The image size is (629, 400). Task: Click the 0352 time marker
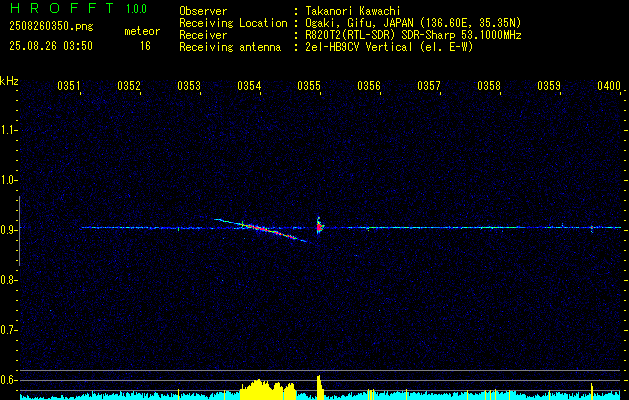click(129, 86)
